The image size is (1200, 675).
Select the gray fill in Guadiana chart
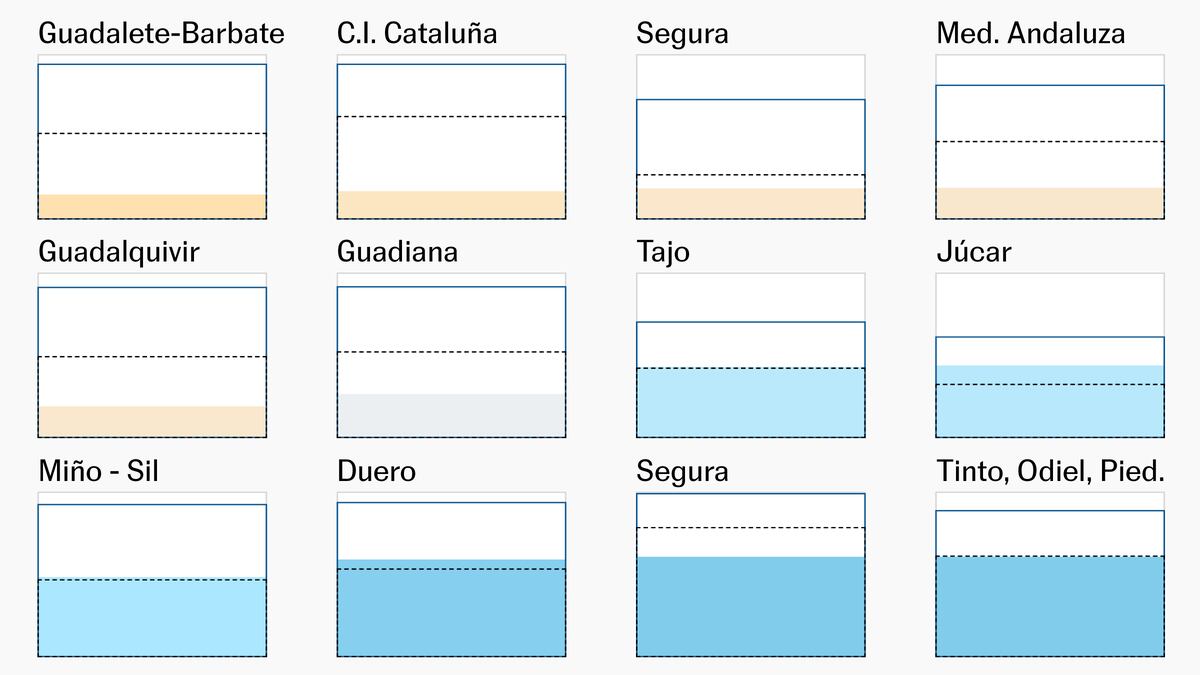tap(451, 415)
